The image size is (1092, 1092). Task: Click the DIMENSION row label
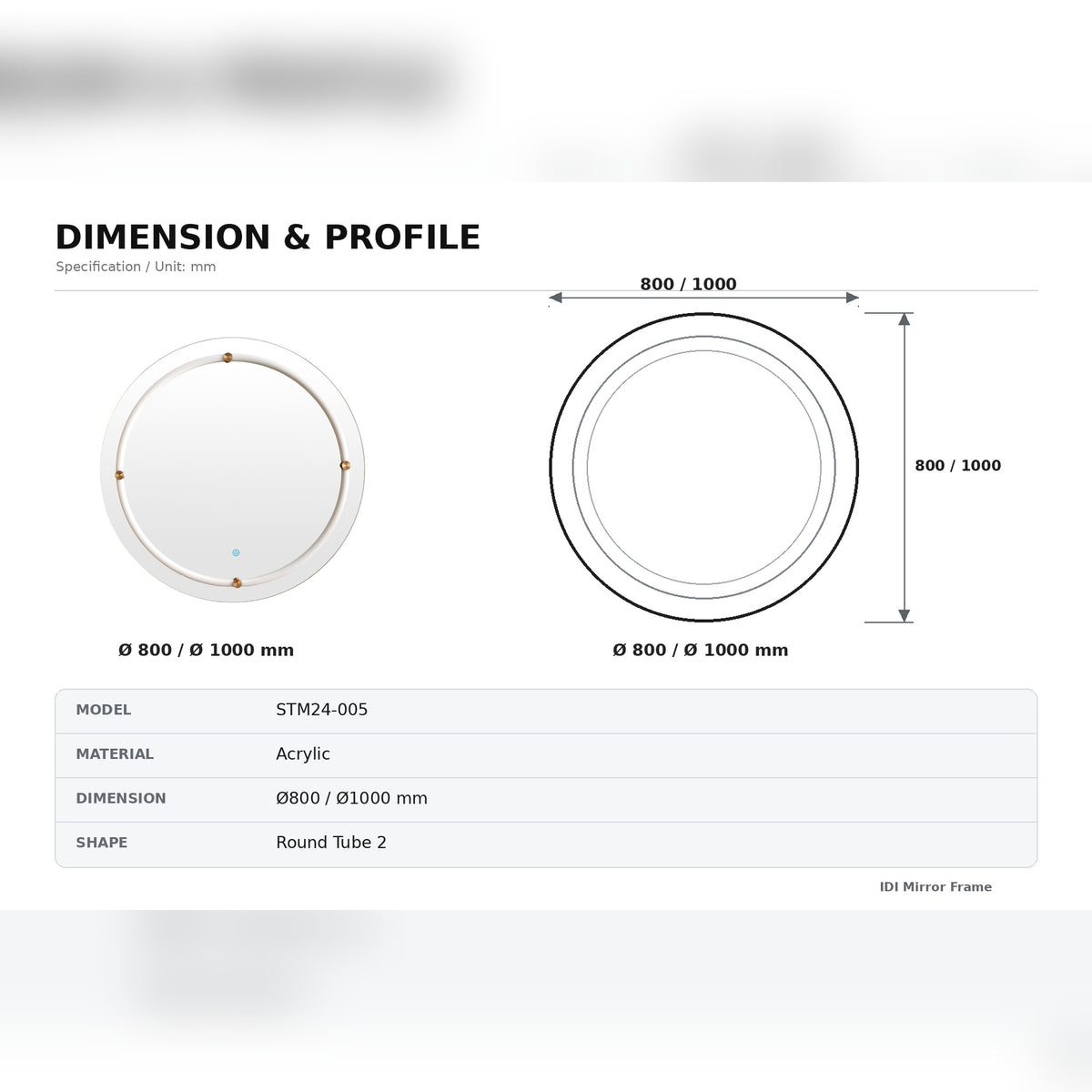[x=121, y=798]
